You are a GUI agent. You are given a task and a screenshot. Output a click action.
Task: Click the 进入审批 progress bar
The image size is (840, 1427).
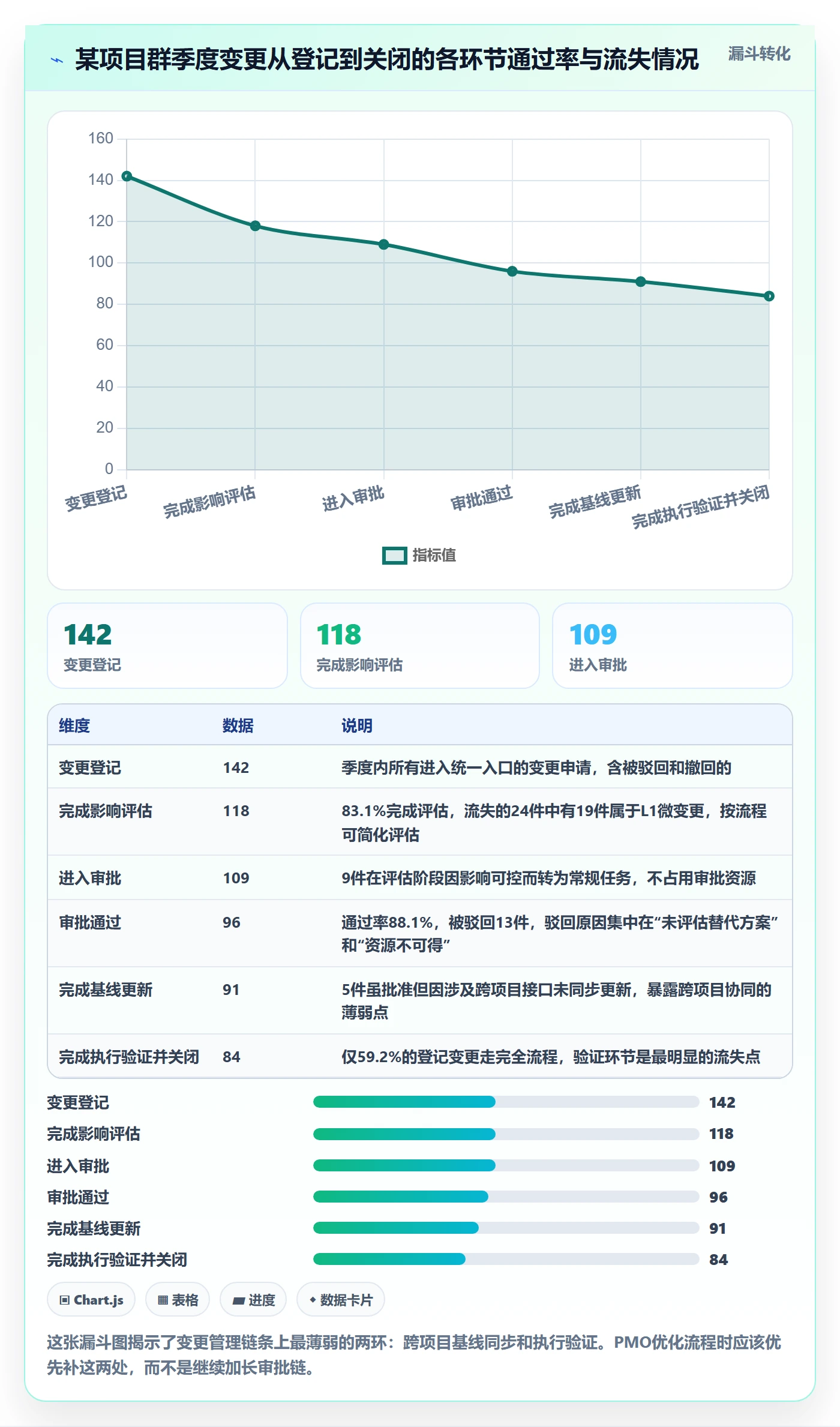506,1165
